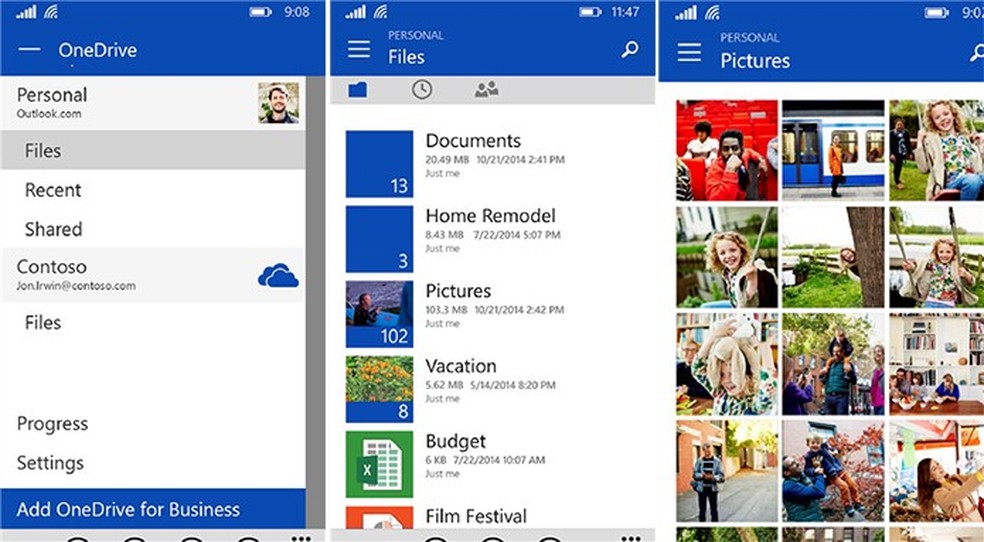Open Vacation folder tile showing 8
Screen dimensions: 984x542
click(379, 390)
